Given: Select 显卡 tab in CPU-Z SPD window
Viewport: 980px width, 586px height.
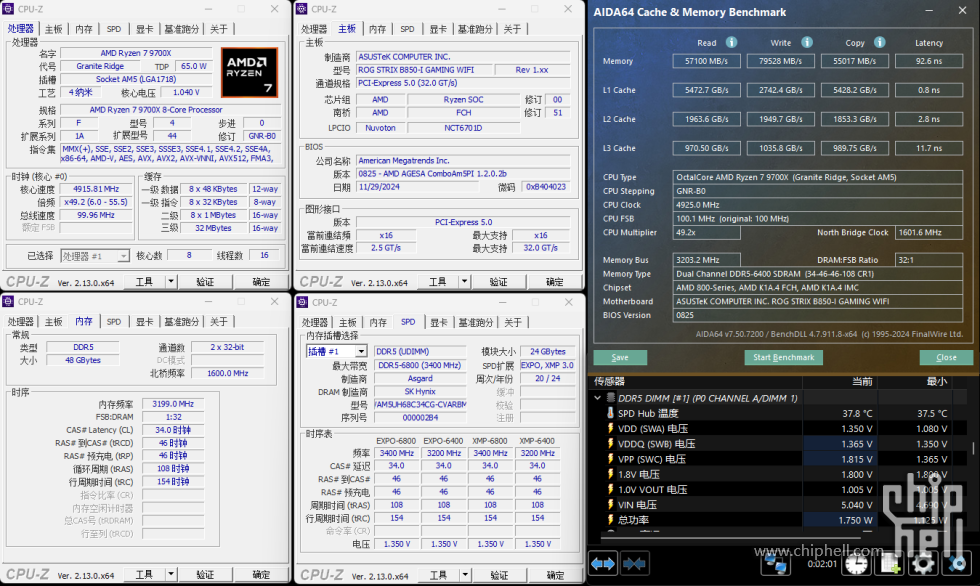Looking at the screenshot, I should tap(439, 322).
